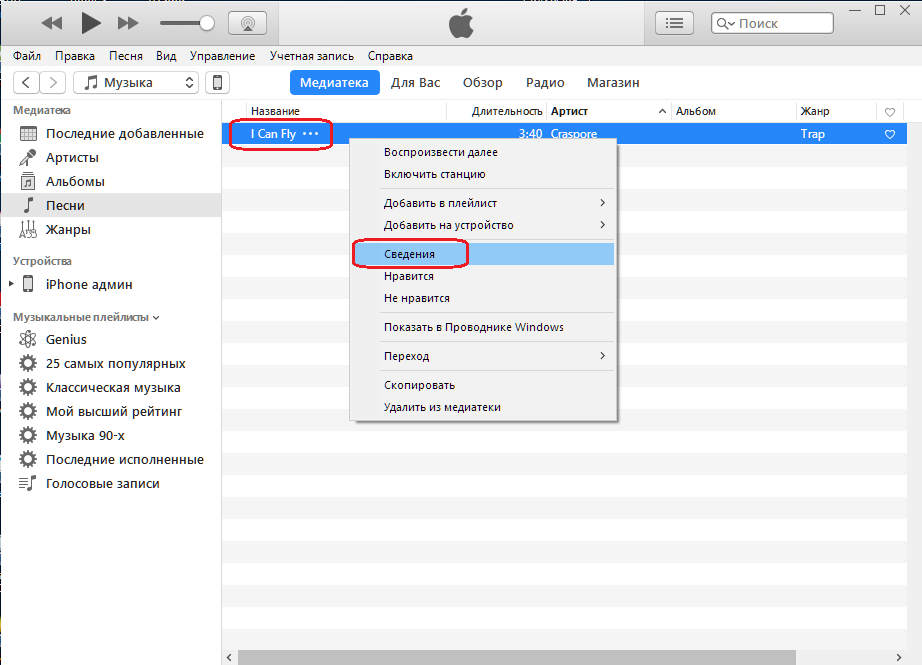
Task: Expand the Переход submenu
Action: click(482, 356)
